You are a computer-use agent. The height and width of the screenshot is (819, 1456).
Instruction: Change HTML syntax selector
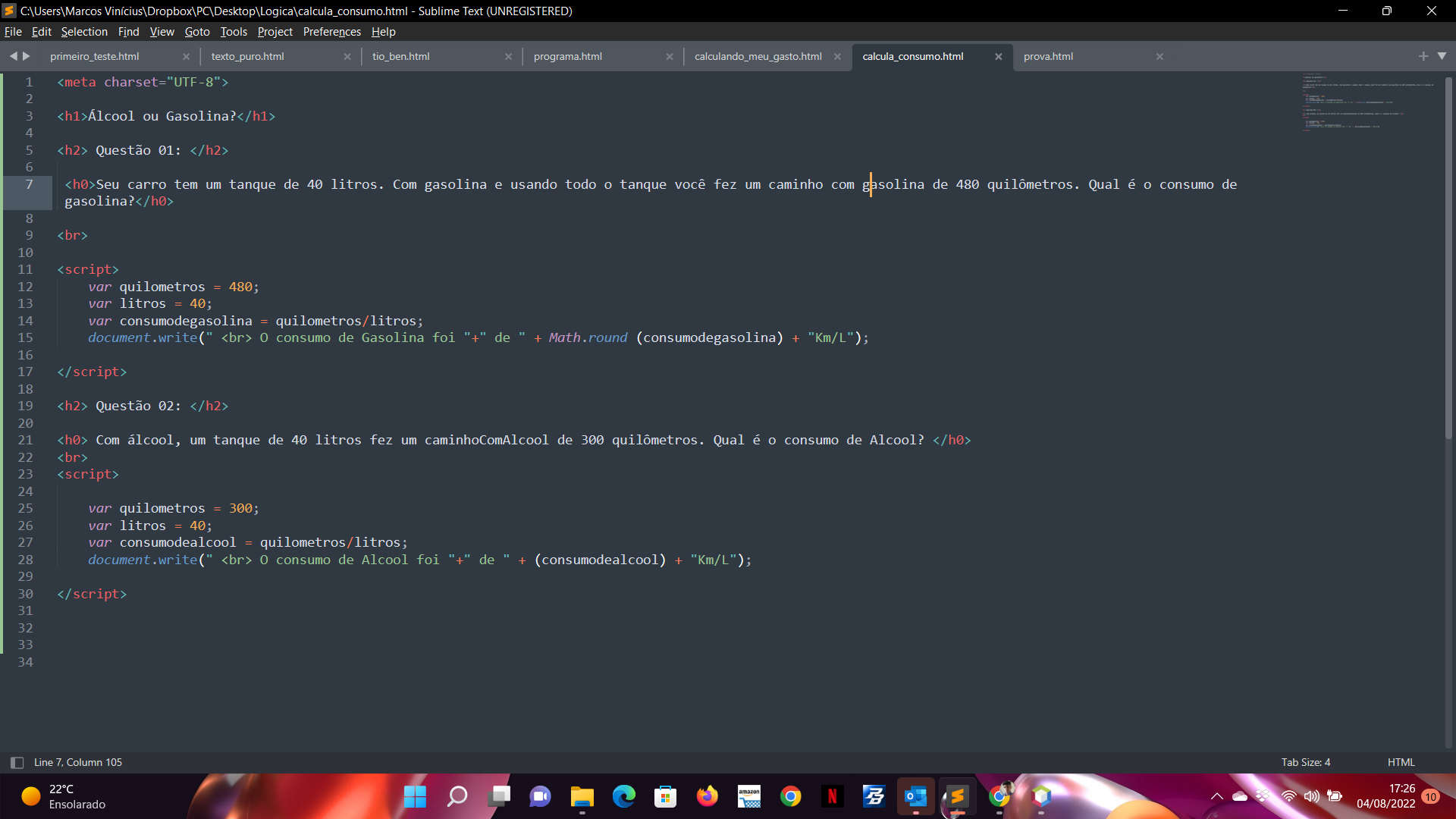pyautogui.click(x=1401, y=762)
